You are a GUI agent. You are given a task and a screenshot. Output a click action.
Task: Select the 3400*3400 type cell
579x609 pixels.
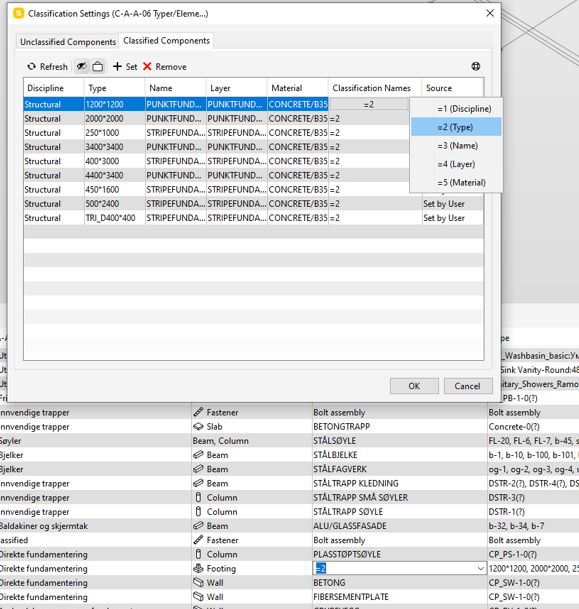tap(115, 147)
